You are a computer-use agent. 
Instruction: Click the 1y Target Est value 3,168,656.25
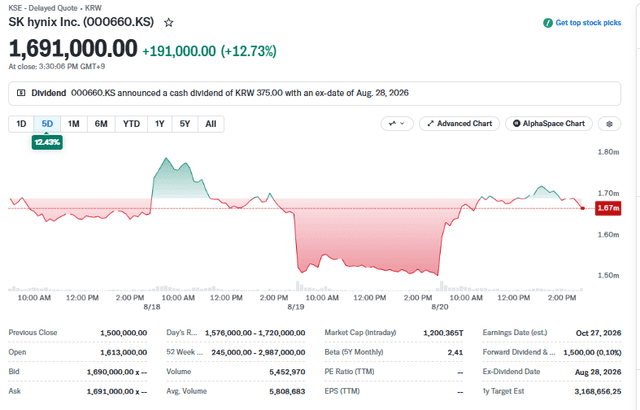[x=598, y=392]
